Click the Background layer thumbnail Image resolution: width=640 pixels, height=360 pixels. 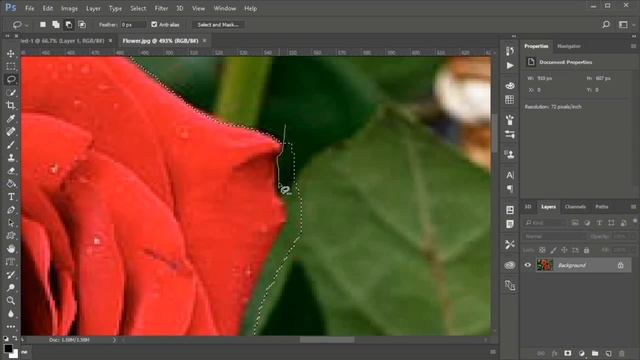pos(544,265)
